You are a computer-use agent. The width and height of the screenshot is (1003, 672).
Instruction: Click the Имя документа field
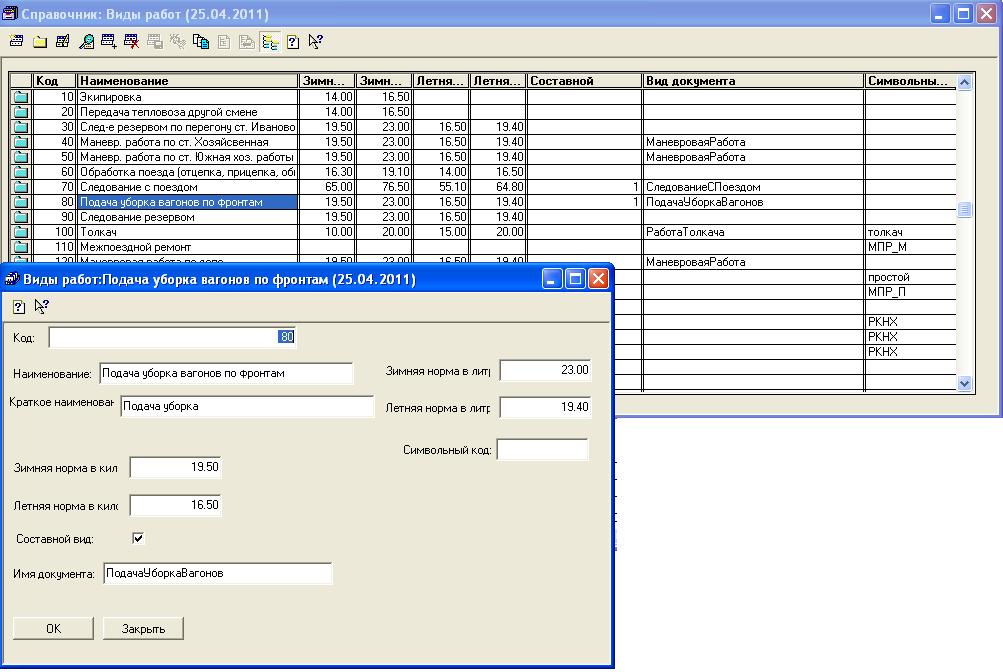click(x=217, y=574)
